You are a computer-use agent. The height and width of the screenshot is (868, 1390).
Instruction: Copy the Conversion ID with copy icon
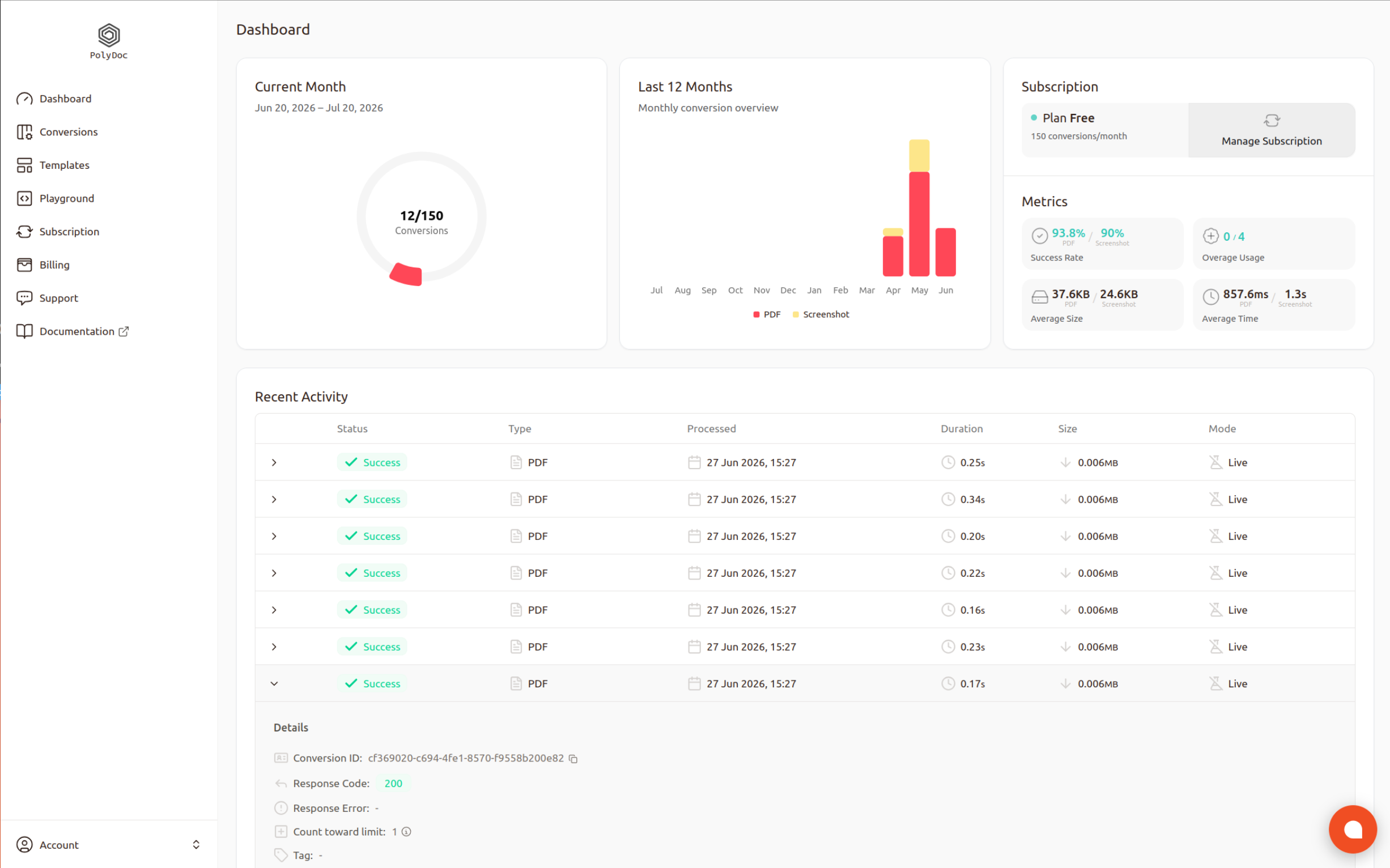[x=573, y=758]
